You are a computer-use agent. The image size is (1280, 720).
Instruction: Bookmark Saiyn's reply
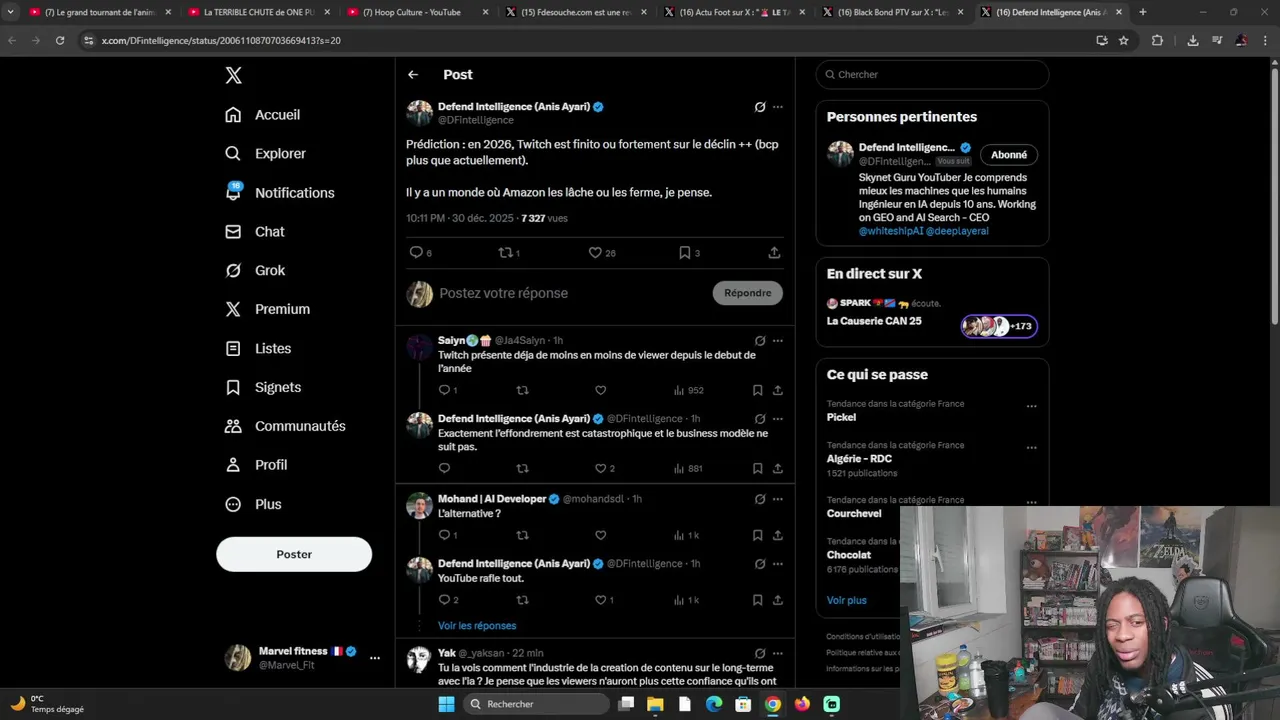757,391
